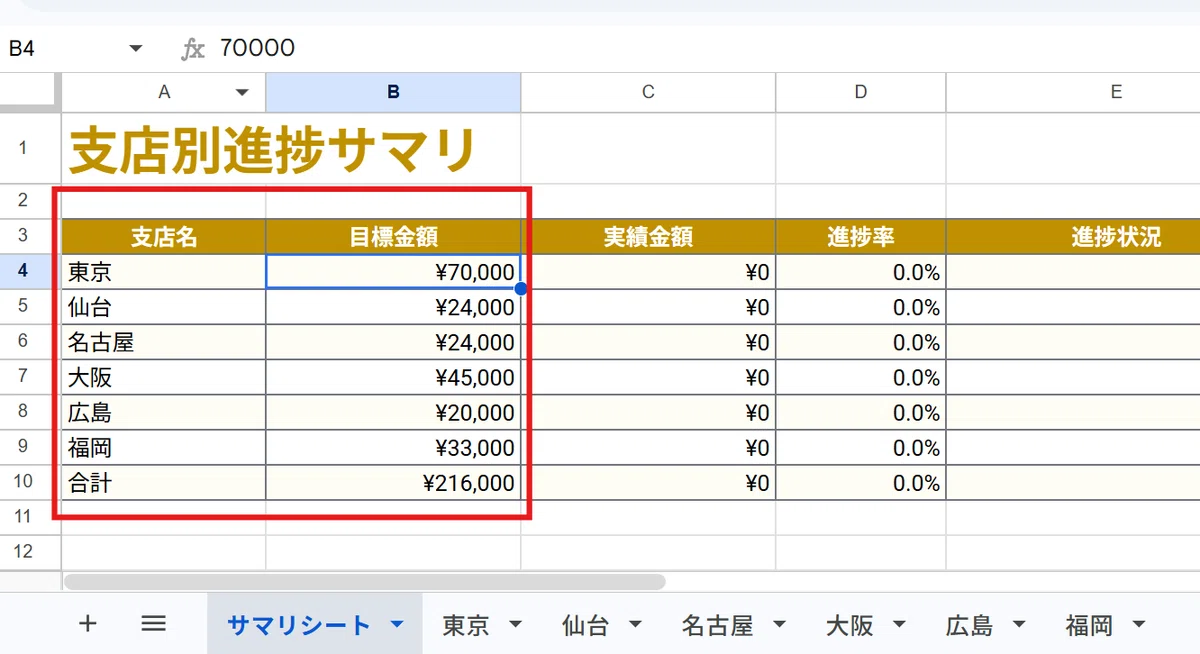Select the cell containing ¥45,000
The width and height of the screenshot is (1200, 654).
[393, 377]
